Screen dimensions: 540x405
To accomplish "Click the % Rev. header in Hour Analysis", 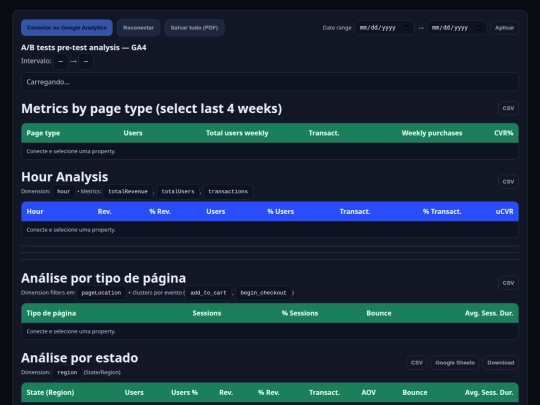I will [160, 211].
